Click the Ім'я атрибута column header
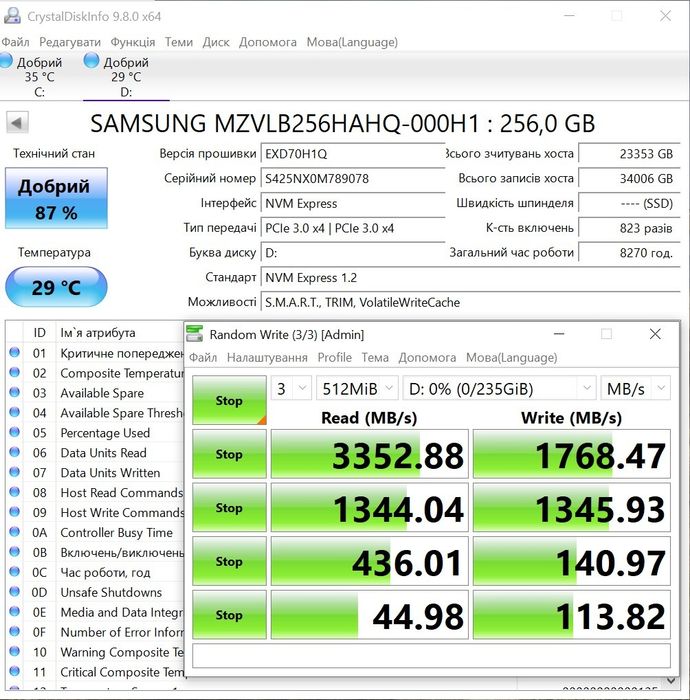Screen dimensions: 690x700 98,333
